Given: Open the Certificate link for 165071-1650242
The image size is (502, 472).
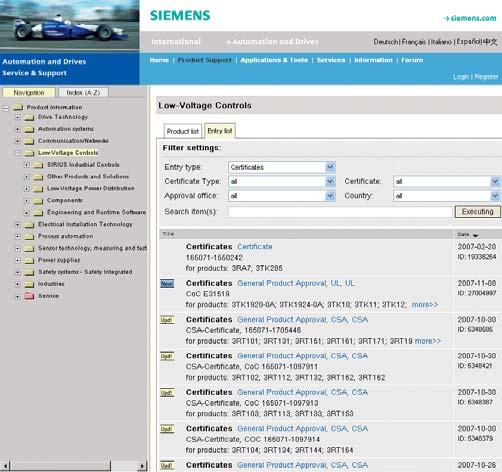Looking at the screenshot, I should pyautogui.click(x=255, y=247).
